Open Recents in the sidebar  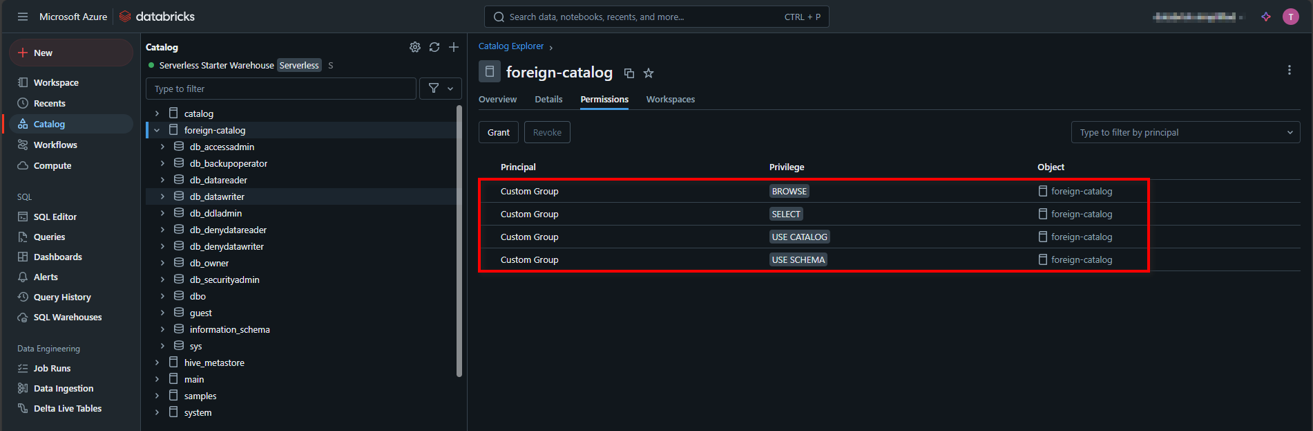69,103
